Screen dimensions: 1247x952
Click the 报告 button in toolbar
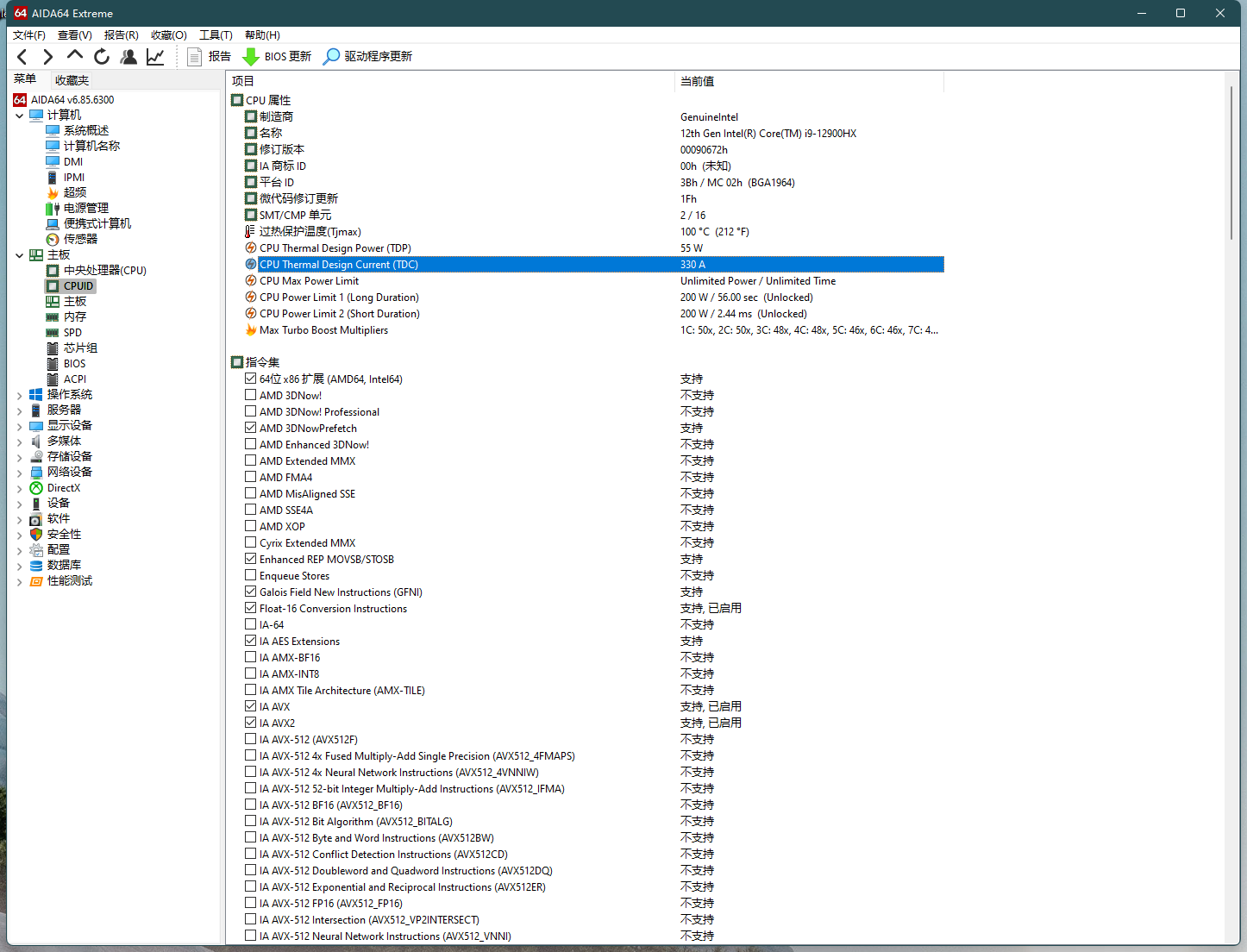click(210, 57)
